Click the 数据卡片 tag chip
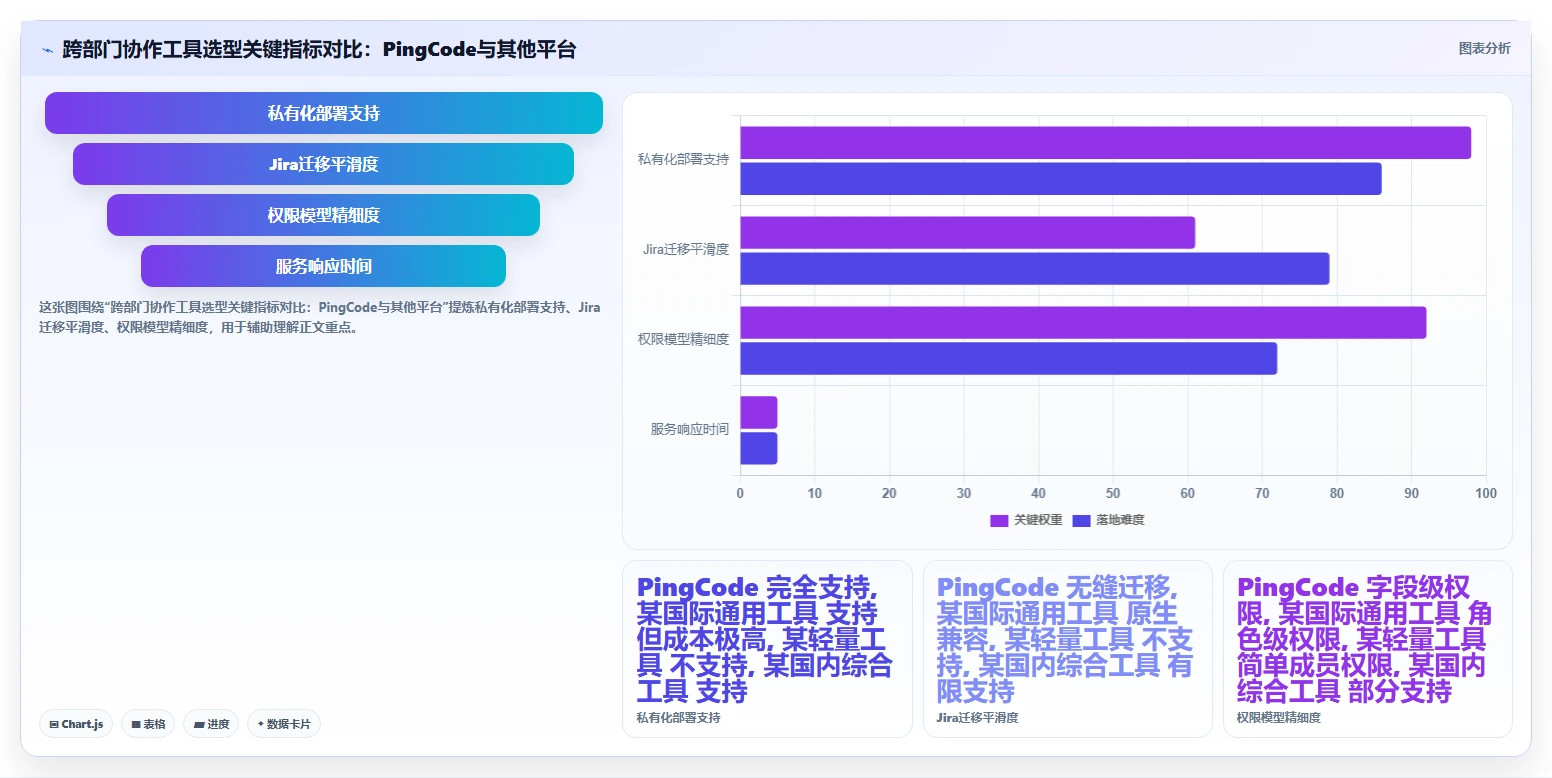This screenshot has width=1552, height=778. point(284,724)
